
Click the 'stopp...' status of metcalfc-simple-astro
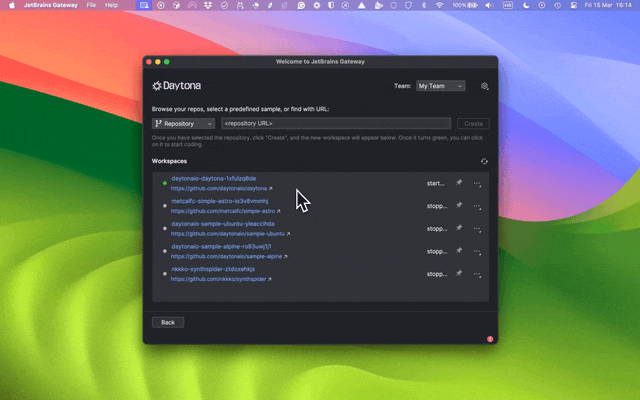pos(437,206)
